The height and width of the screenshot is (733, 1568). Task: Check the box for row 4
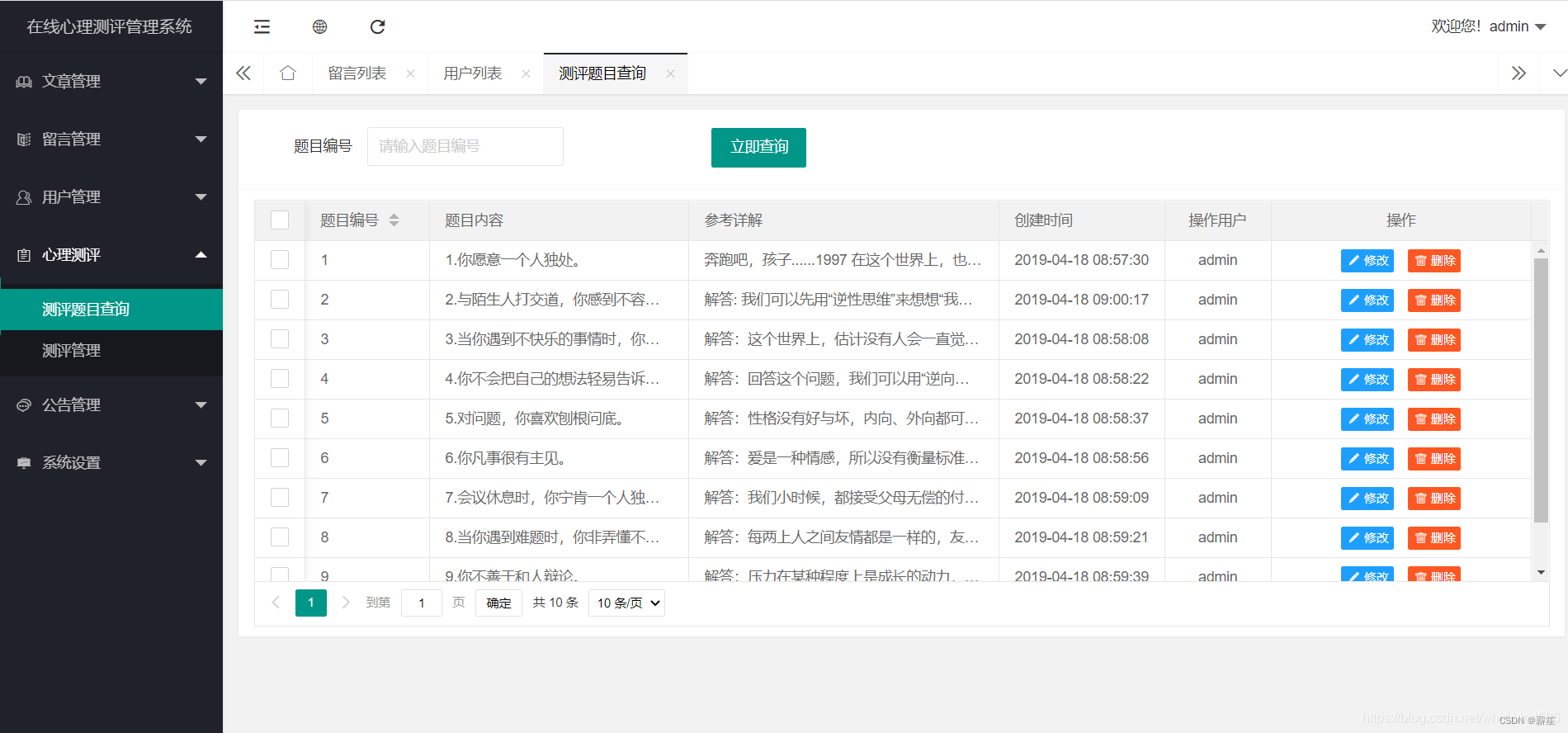pyautogui.click(x=280, y=378)
